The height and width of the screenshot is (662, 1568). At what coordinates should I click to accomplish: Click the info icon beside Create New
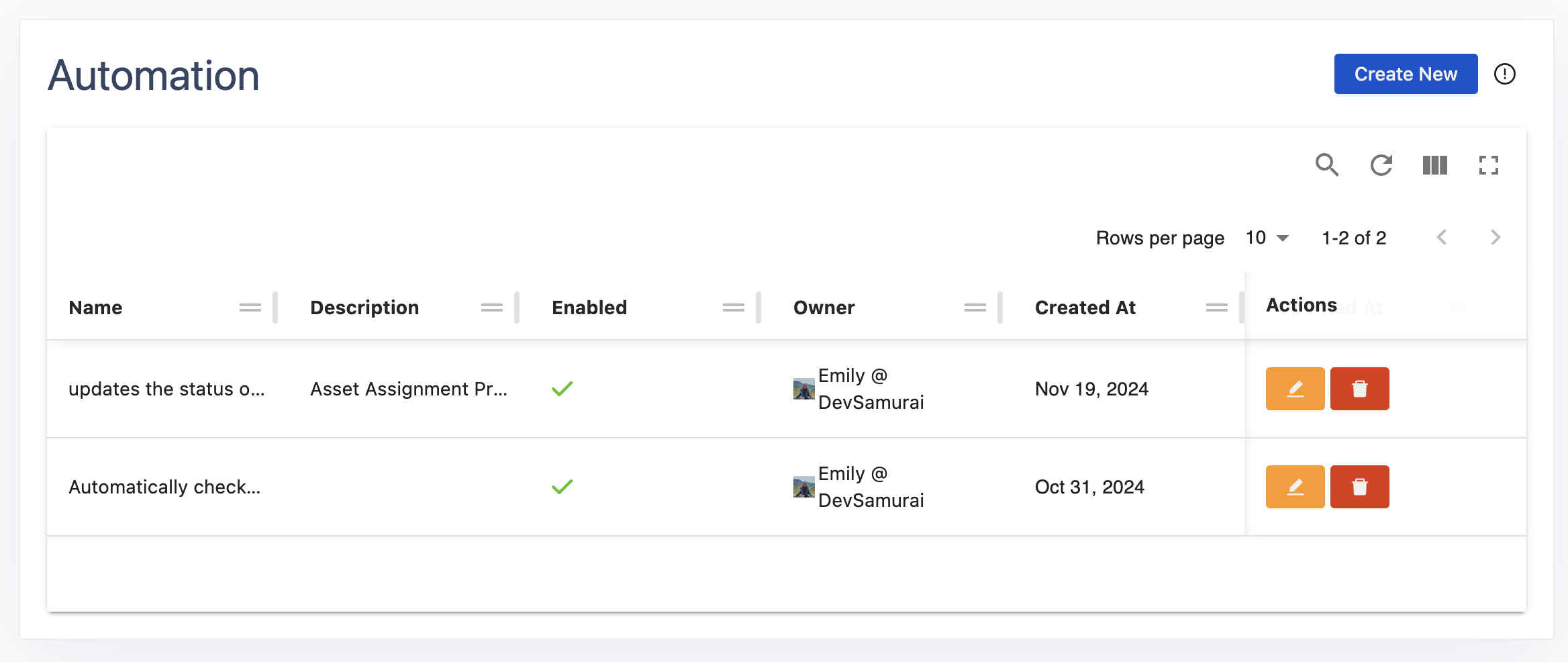point(1504,74)
